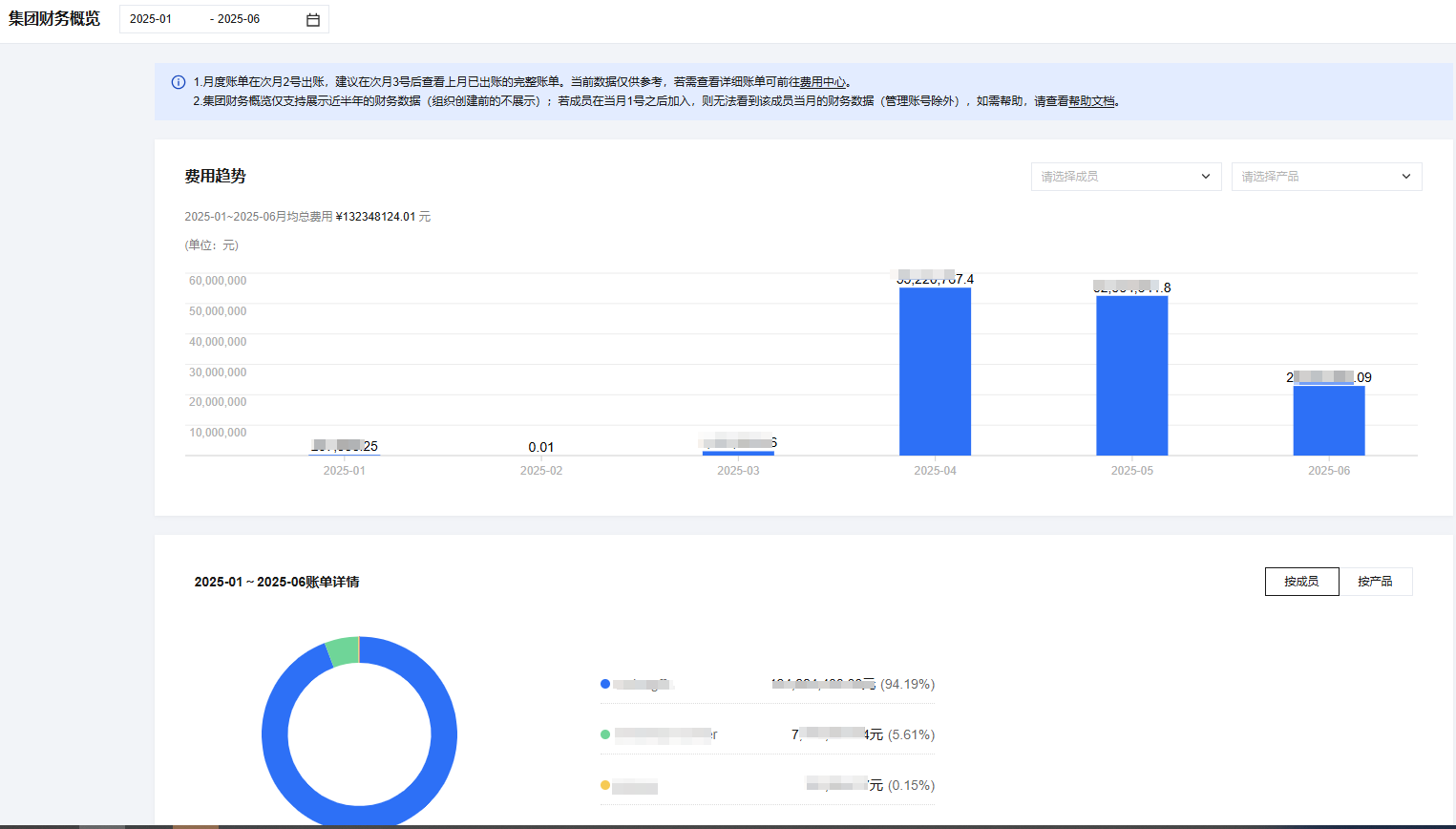This screenshot has height=829, width=1456.
Task: Select the 2025-06 bar in chart
Action: tap(1328, 420)
